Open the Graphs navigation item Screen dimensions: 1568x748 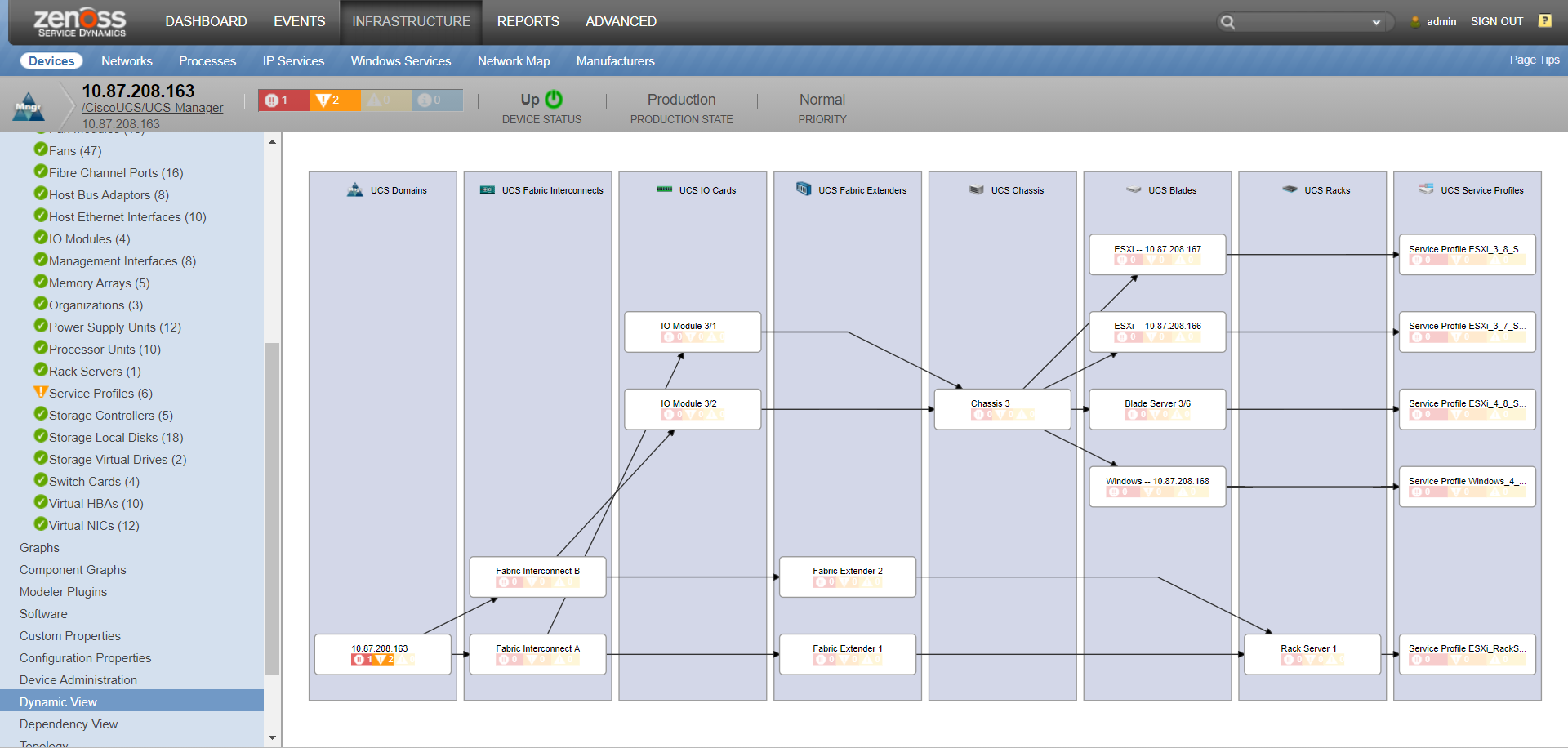click(x=39, y=548)
